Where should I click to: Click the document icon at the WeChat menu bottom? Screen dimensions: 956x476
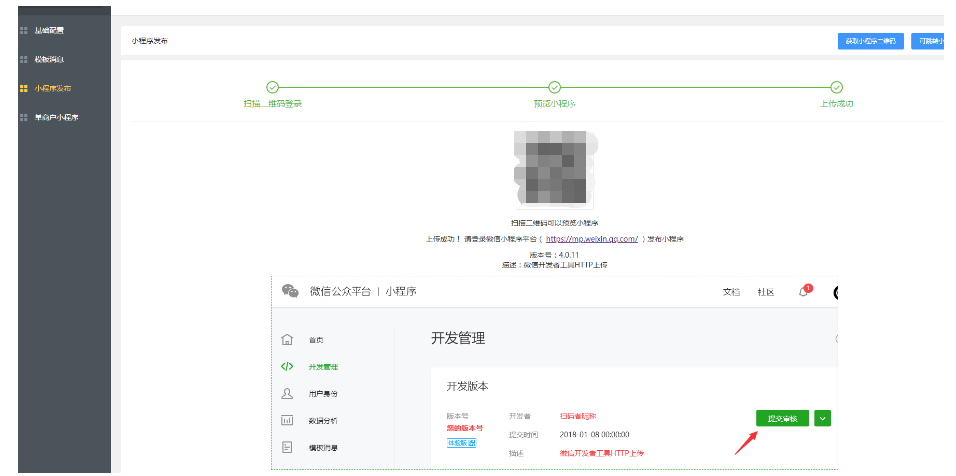point(287,447)
